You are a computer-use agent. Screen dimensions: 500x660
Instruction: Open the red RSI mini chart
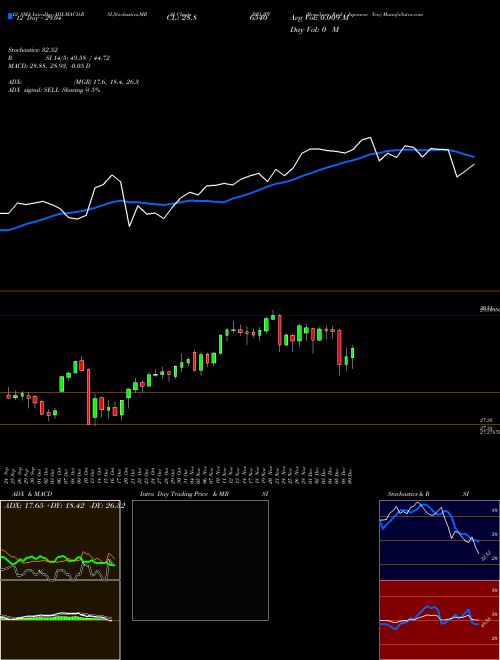tap(439, 620)
